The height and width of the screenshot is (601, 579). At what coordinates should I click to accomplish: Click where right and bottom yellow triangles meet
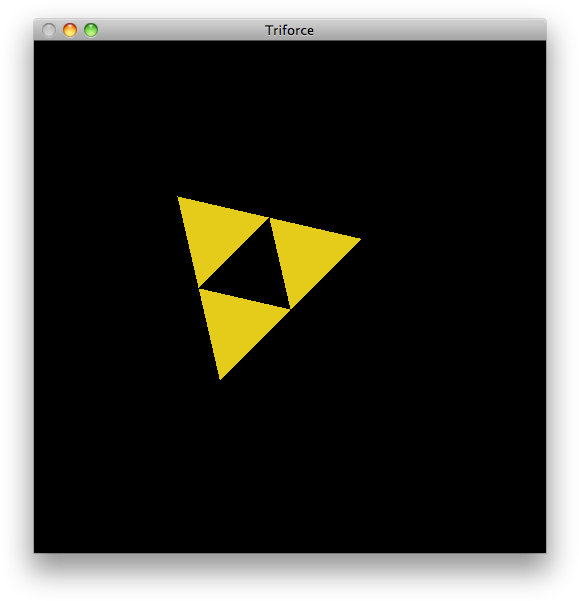coord(290,309)
